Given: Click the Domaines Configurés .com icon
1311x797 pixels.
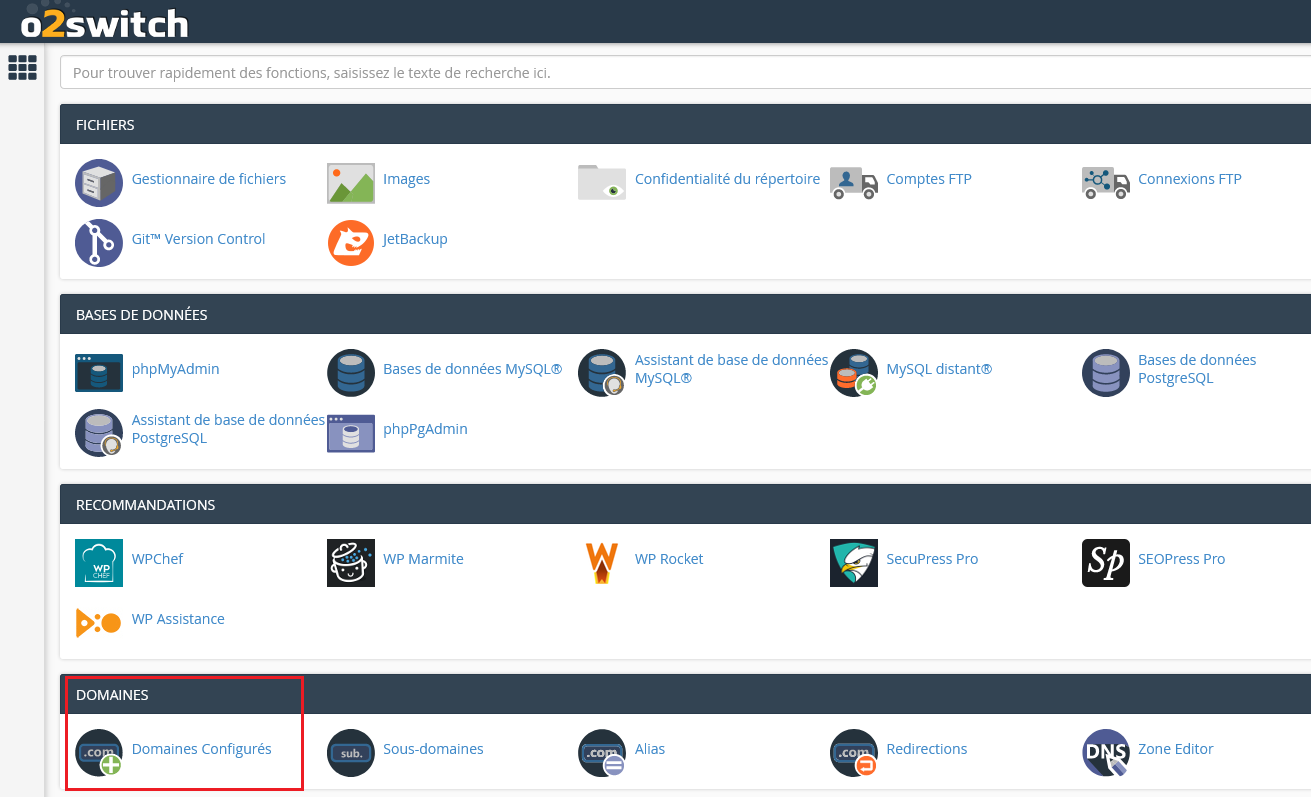Looking at the screenshot, I should tap(99, 753).
